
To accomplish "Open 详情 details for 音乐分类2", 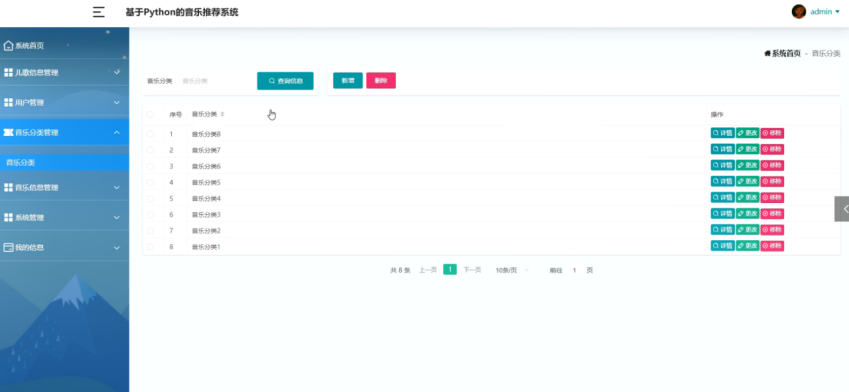I will 722,230.
